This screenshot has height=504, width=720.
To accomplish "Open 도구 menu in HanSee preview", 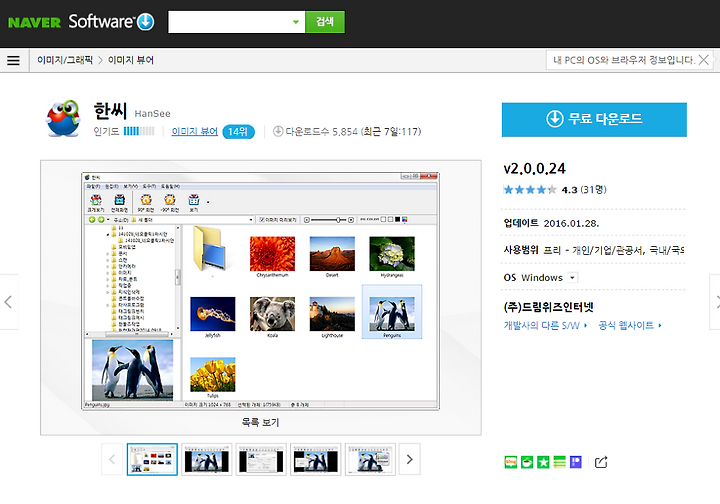I will point(149,186).
